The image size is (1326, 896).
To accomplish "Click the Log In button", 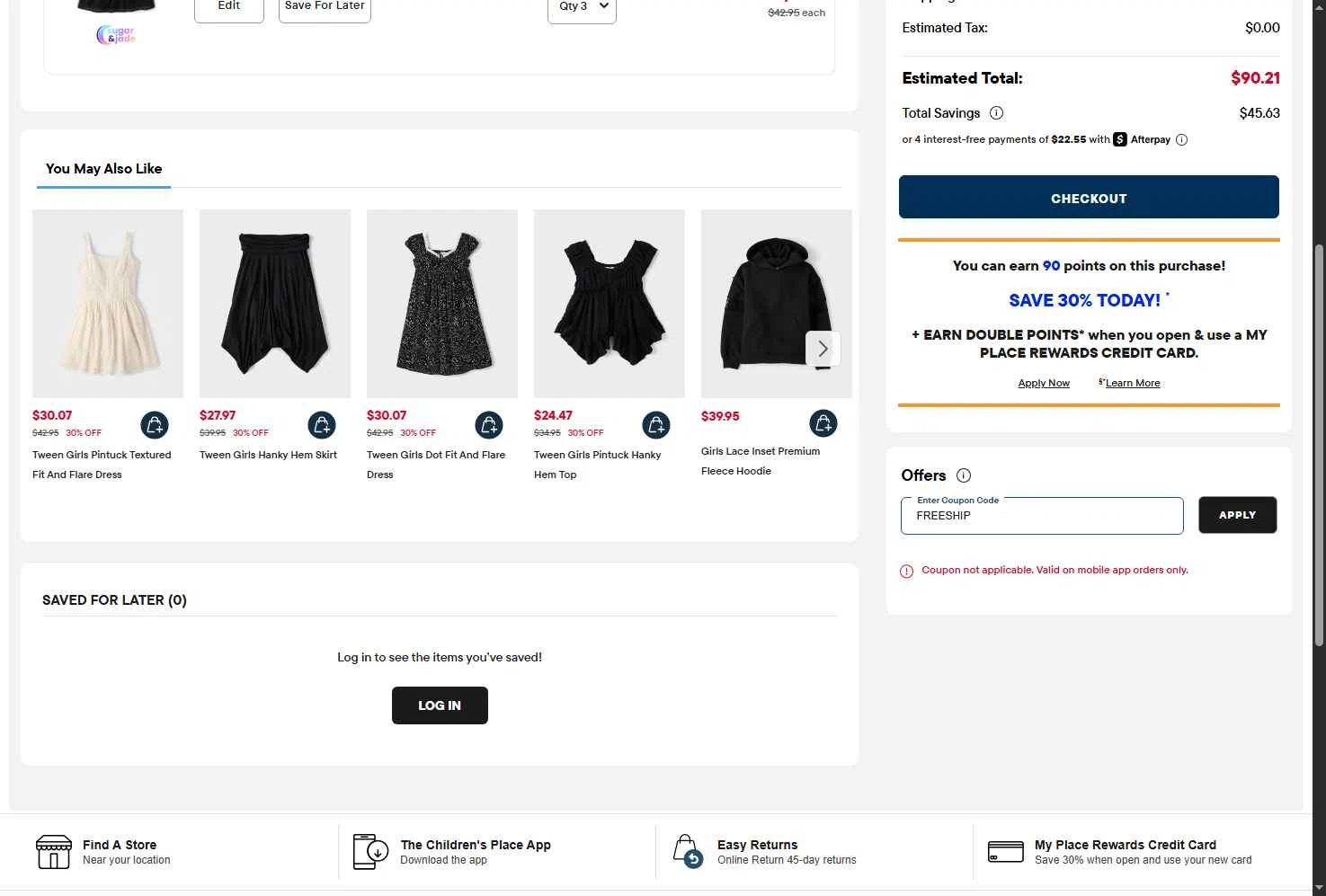I will [x=440, y=705].
